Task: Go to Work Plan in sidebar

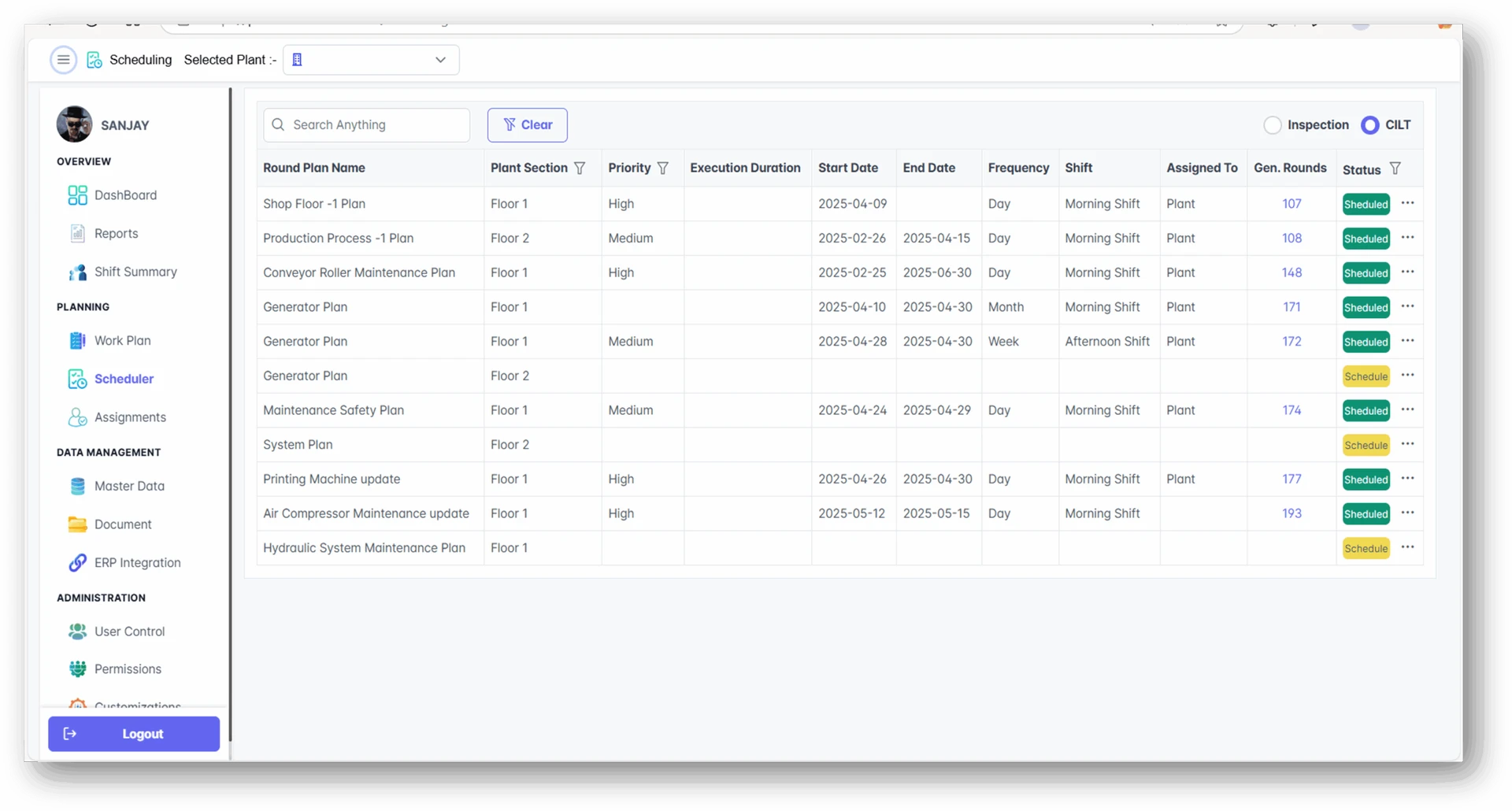Action: [122, 341]
